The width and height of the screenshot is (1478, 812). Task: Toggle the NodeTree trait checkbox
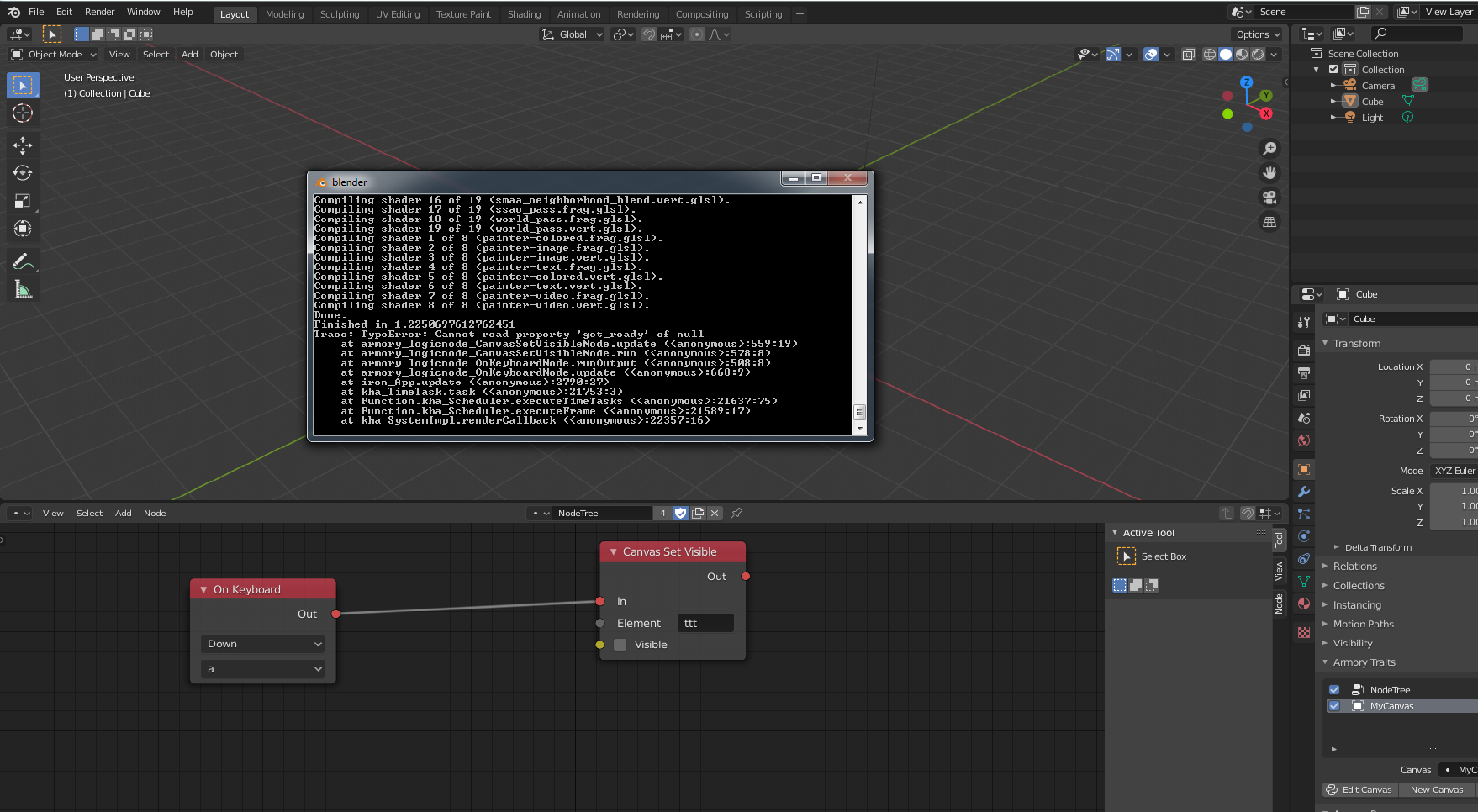1334,689
